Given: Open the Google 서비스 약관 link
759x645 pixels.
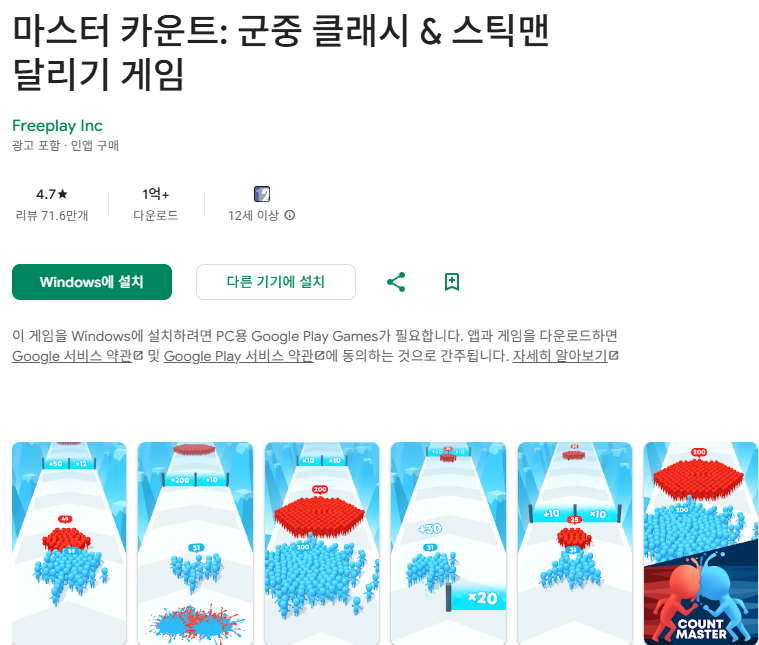Looking at the screenshot, I should coord(72,356).
